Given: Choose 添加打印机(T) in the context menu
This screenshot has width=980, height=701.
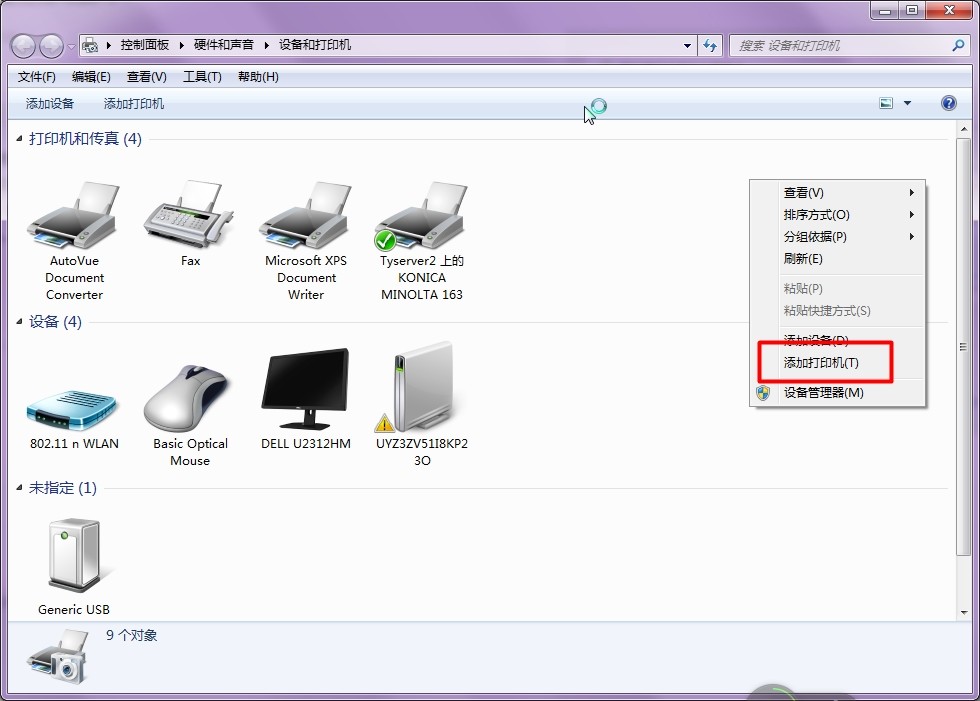Looking at the screenshot, I should click(x=838, y=363).
